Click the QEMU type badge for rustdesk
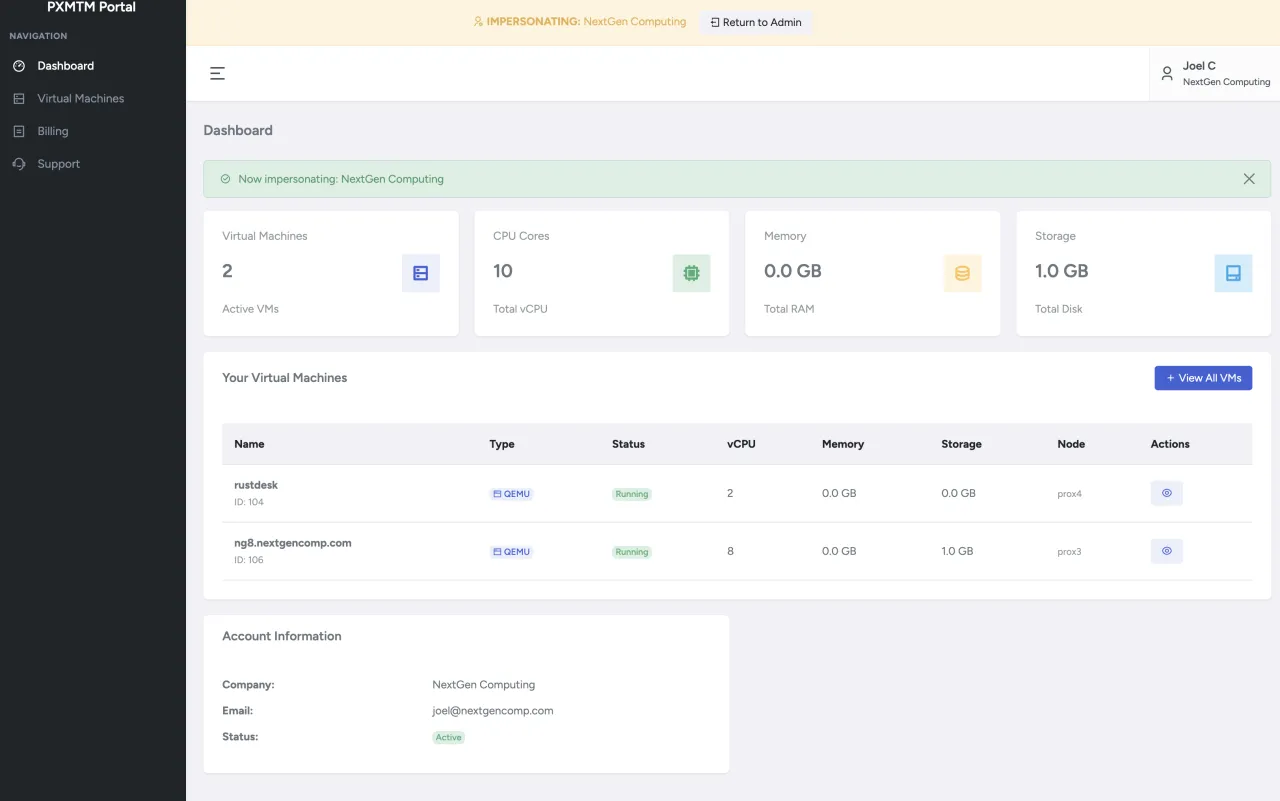Viewport: 1280px width, 801px height. point(512,494)
